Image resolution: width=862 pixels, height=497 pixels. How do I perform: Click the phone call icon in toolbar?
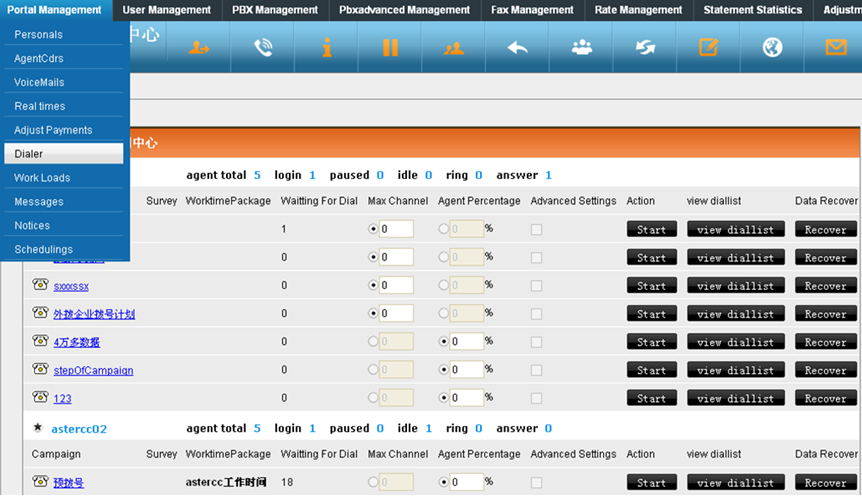[263, 48]
